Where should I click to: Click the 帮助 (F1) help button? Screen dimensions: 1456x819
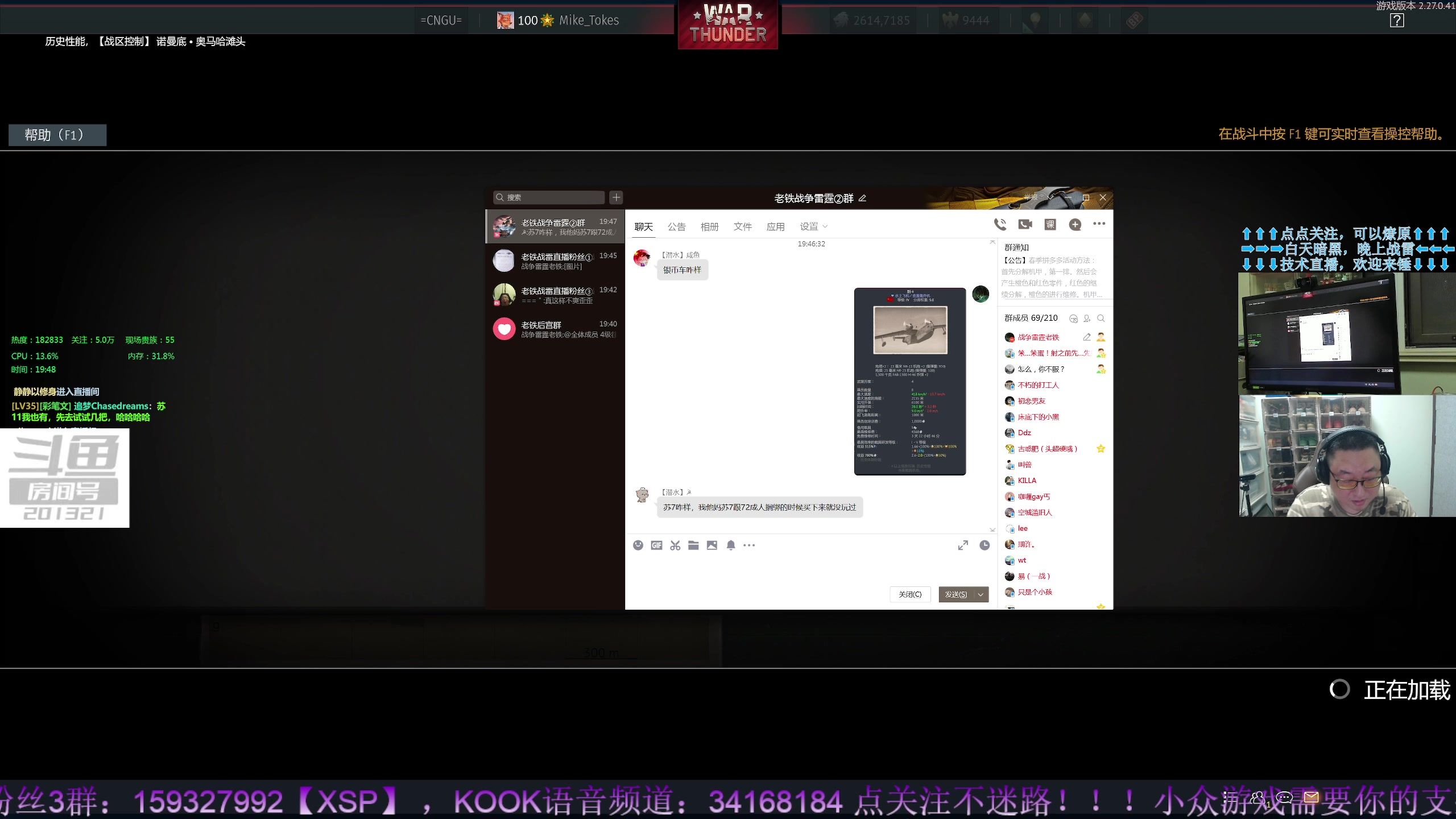pyautogui.click(x=57, y=135)
